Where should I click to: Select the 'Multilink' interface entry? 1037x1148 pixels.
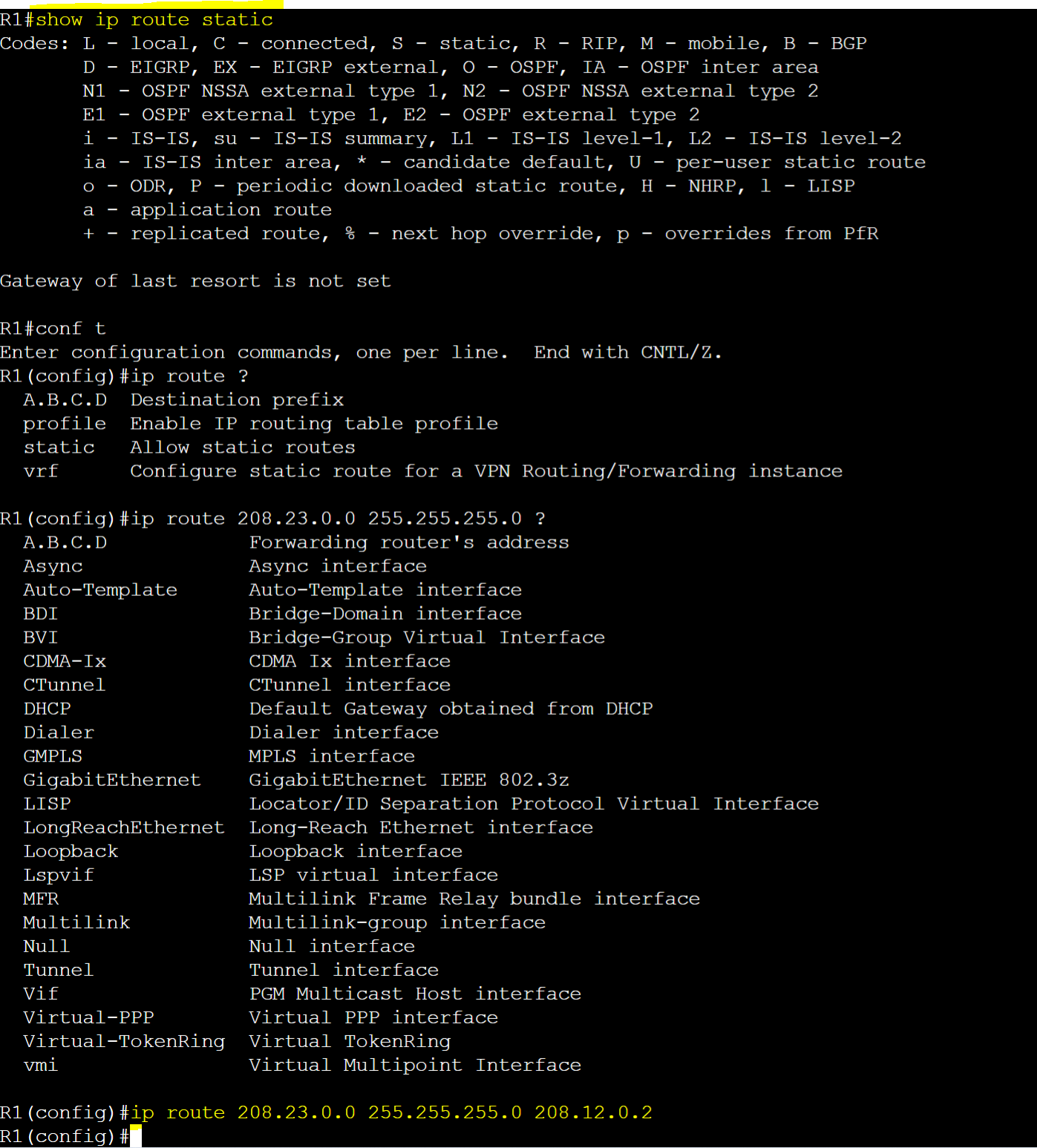click(76, 922)
